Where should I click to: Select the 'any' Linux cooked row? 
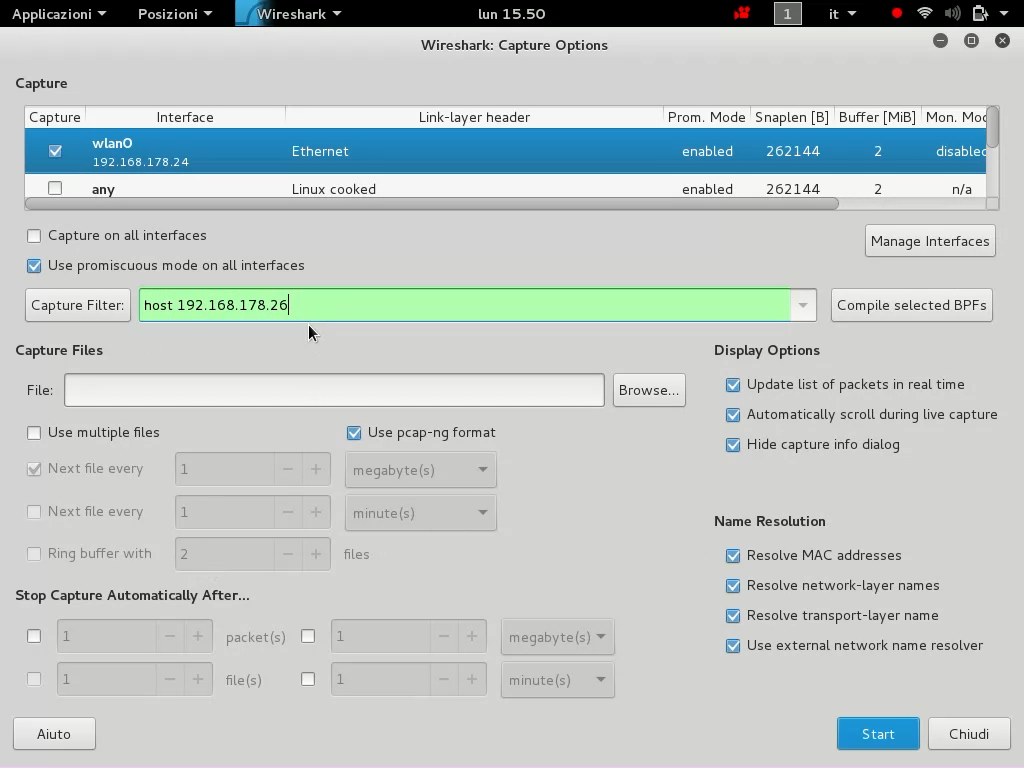click(x=505, y=188)
